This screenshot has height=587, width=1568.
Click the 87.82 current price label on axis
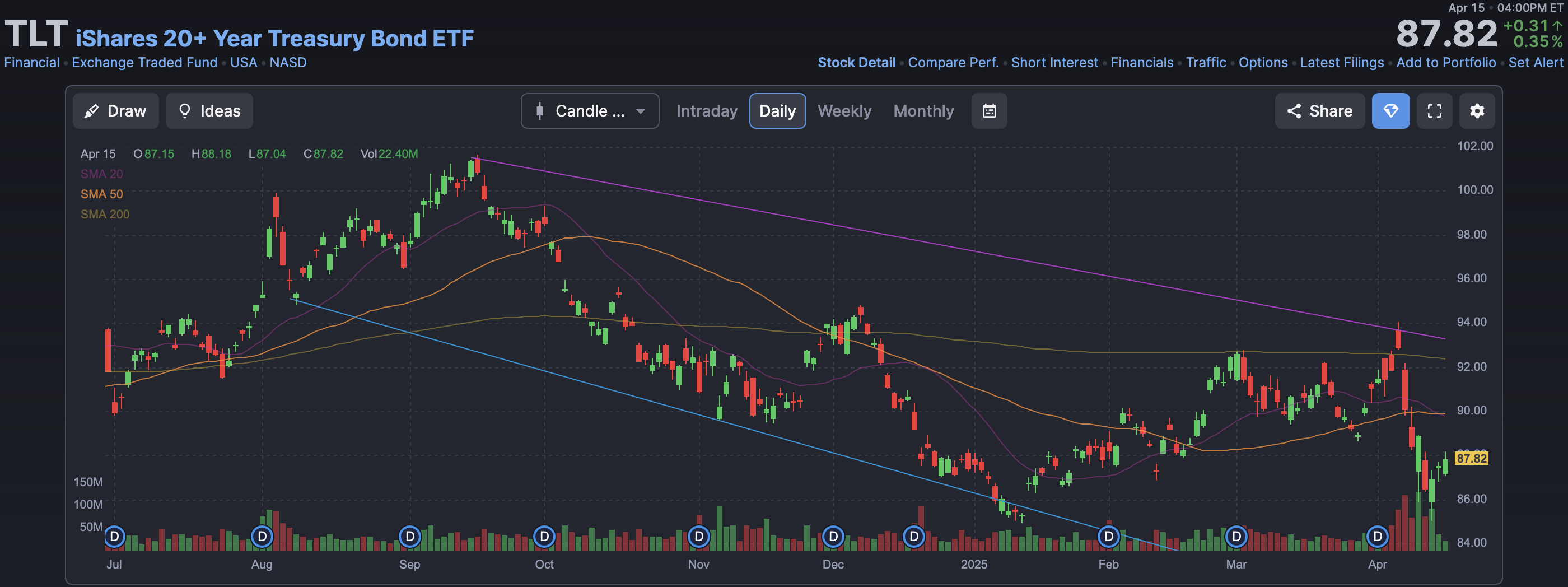point(1471,458)
